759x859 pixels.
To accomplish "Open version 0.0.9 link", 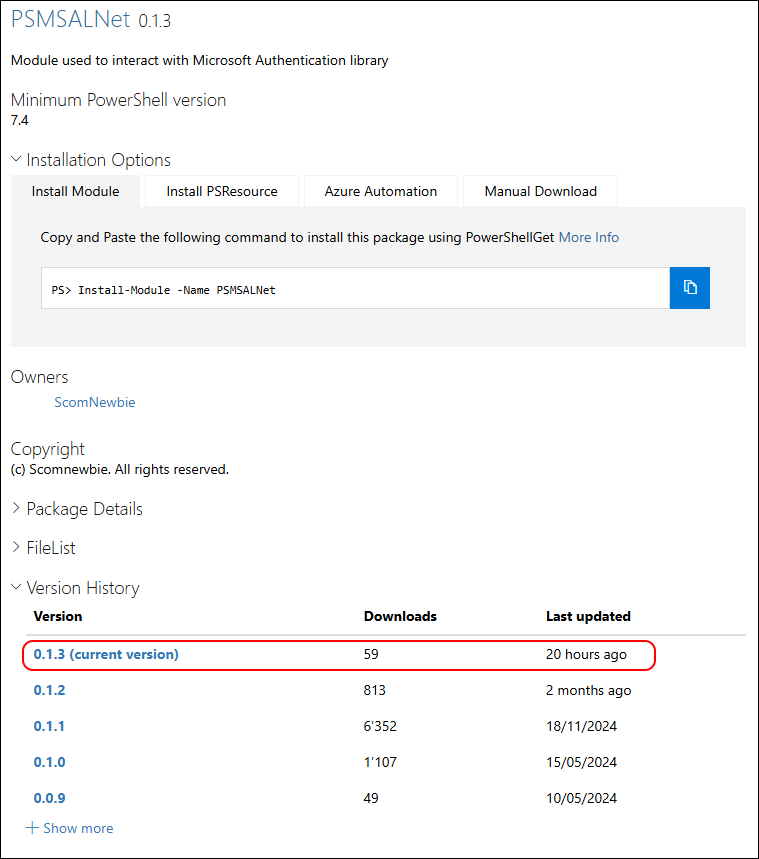I will pyautogui.click(x=49, y=798).
